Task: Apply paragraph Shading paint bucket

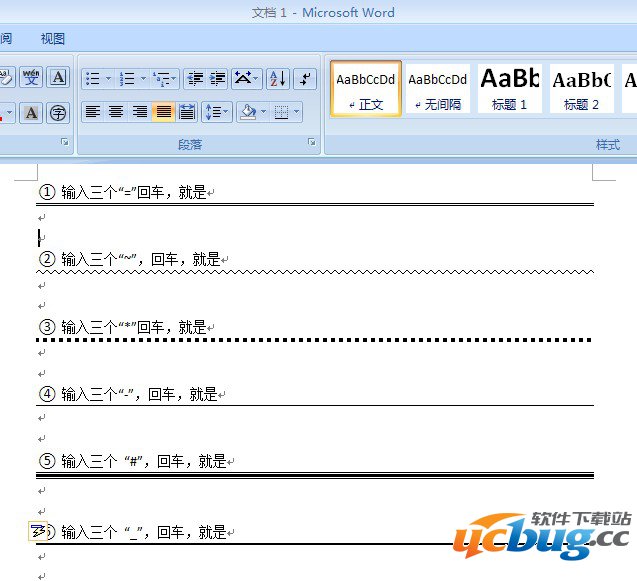Action: coord(248,112)
